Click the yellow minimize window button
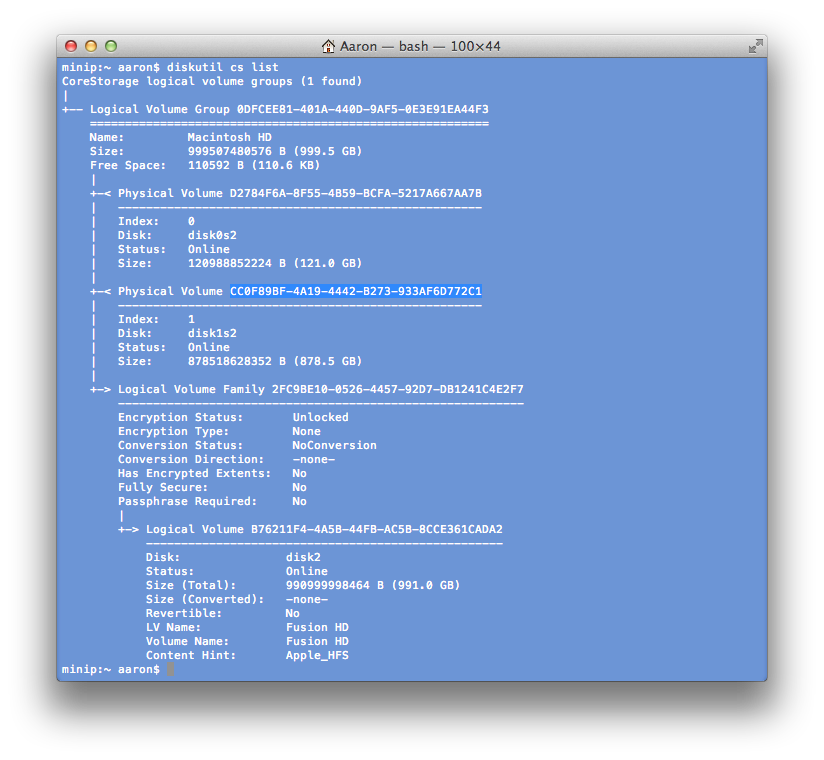The height and width of the screenshot is (760, 824). (x=91, y=46)
